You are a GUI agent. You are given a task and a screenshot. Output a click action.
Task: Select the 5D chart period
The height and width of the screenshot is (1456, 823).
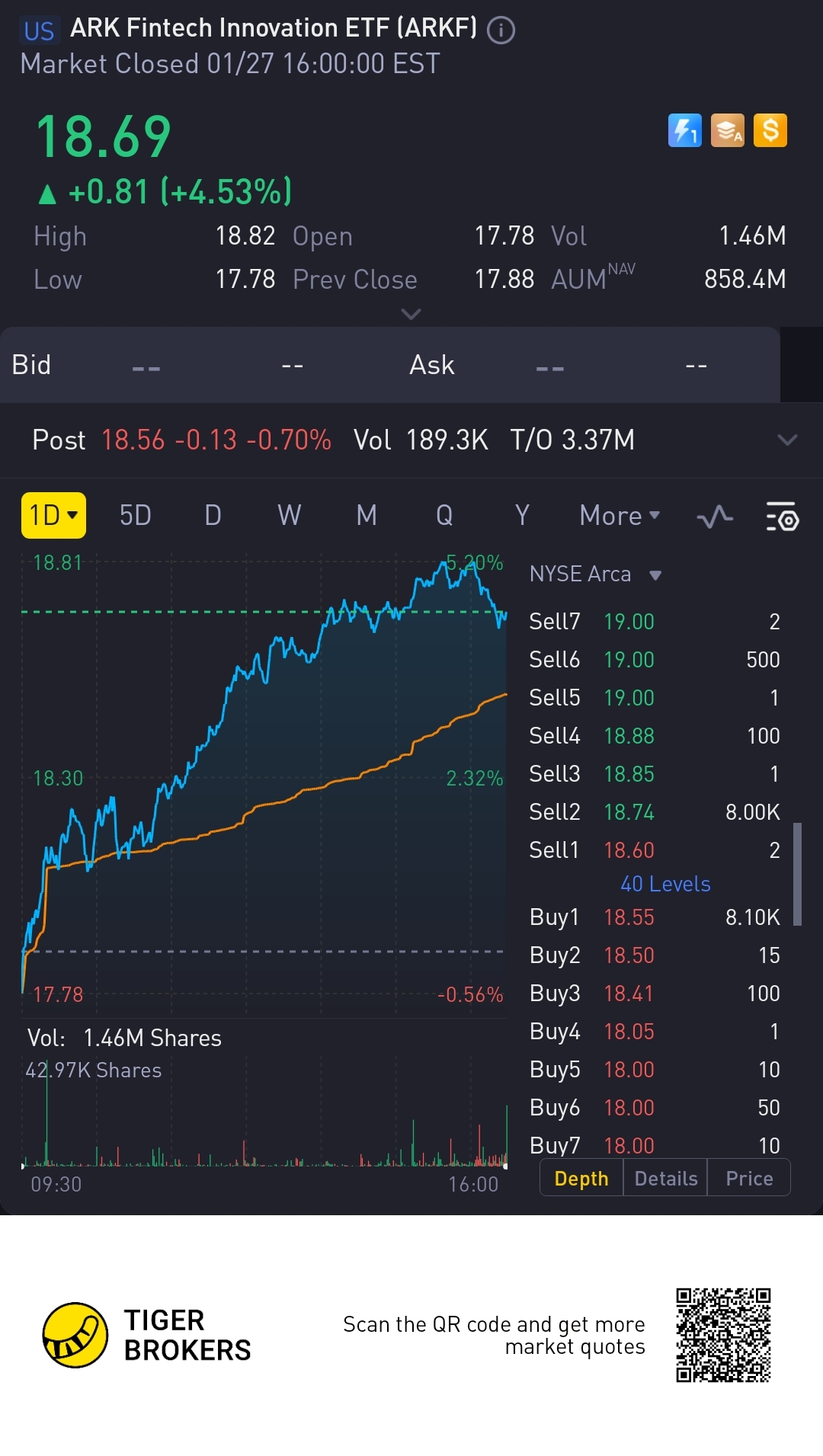(135, 516)
